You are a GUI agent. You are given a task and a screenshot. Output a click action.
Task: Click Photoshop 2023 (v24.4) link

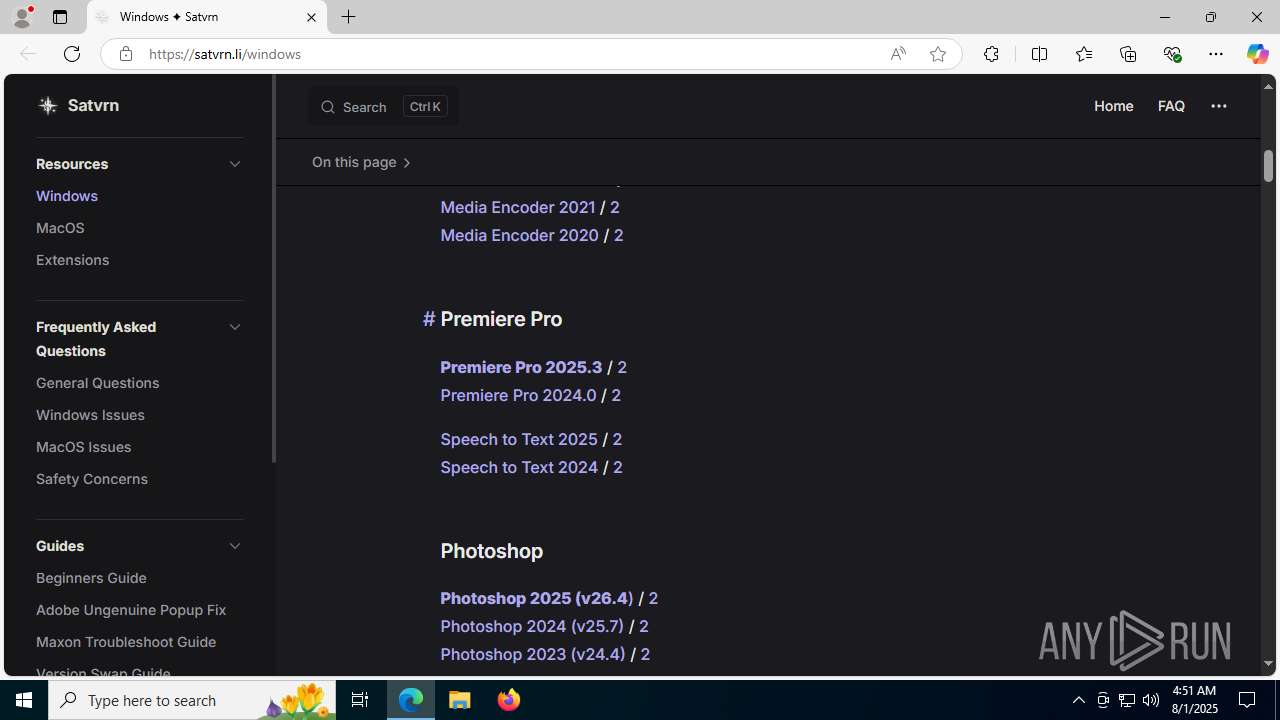pyautogui.click(x=533, y=654)
